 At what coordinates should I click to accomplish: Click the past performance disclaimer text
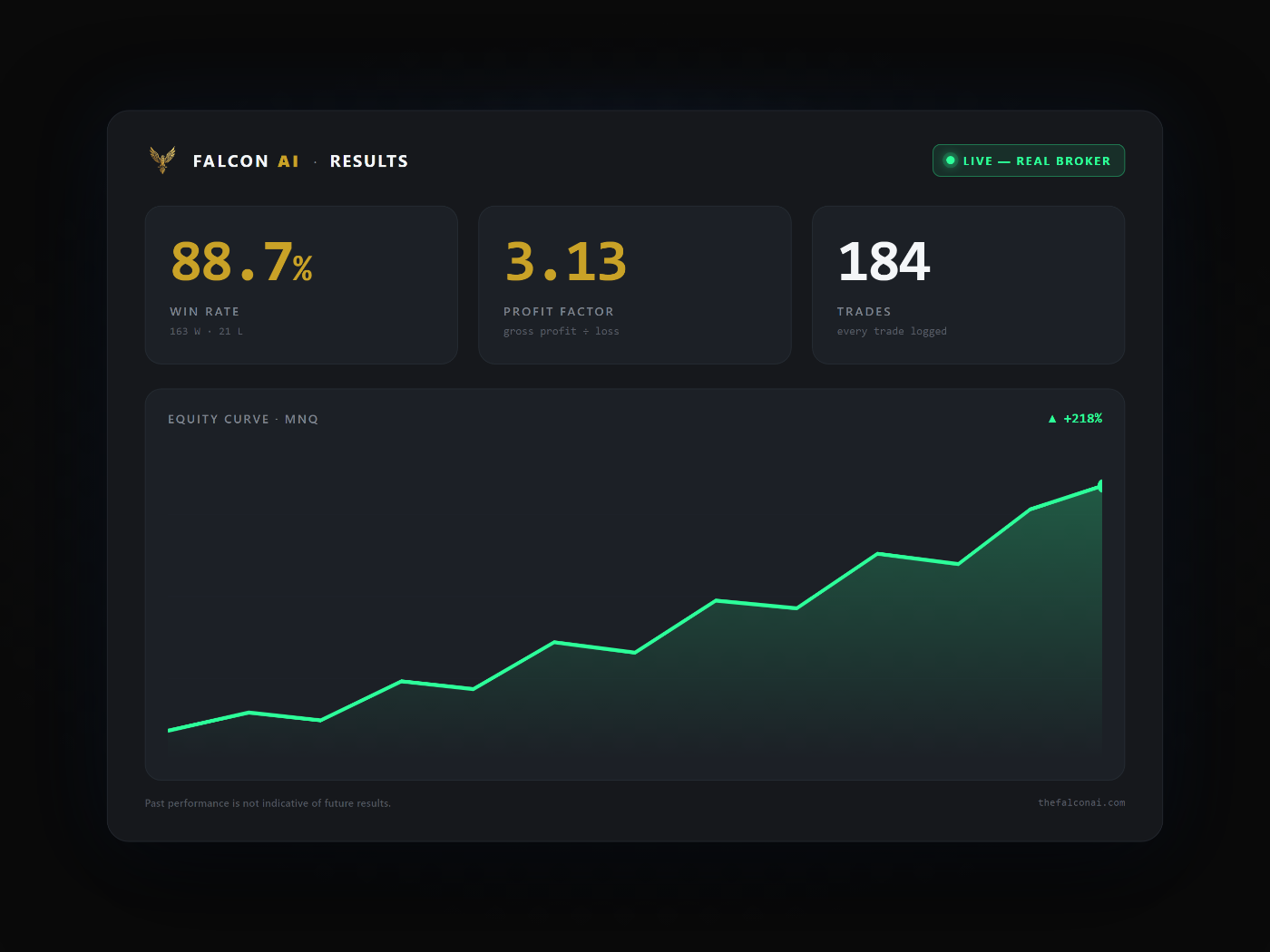tap(268, 803)
